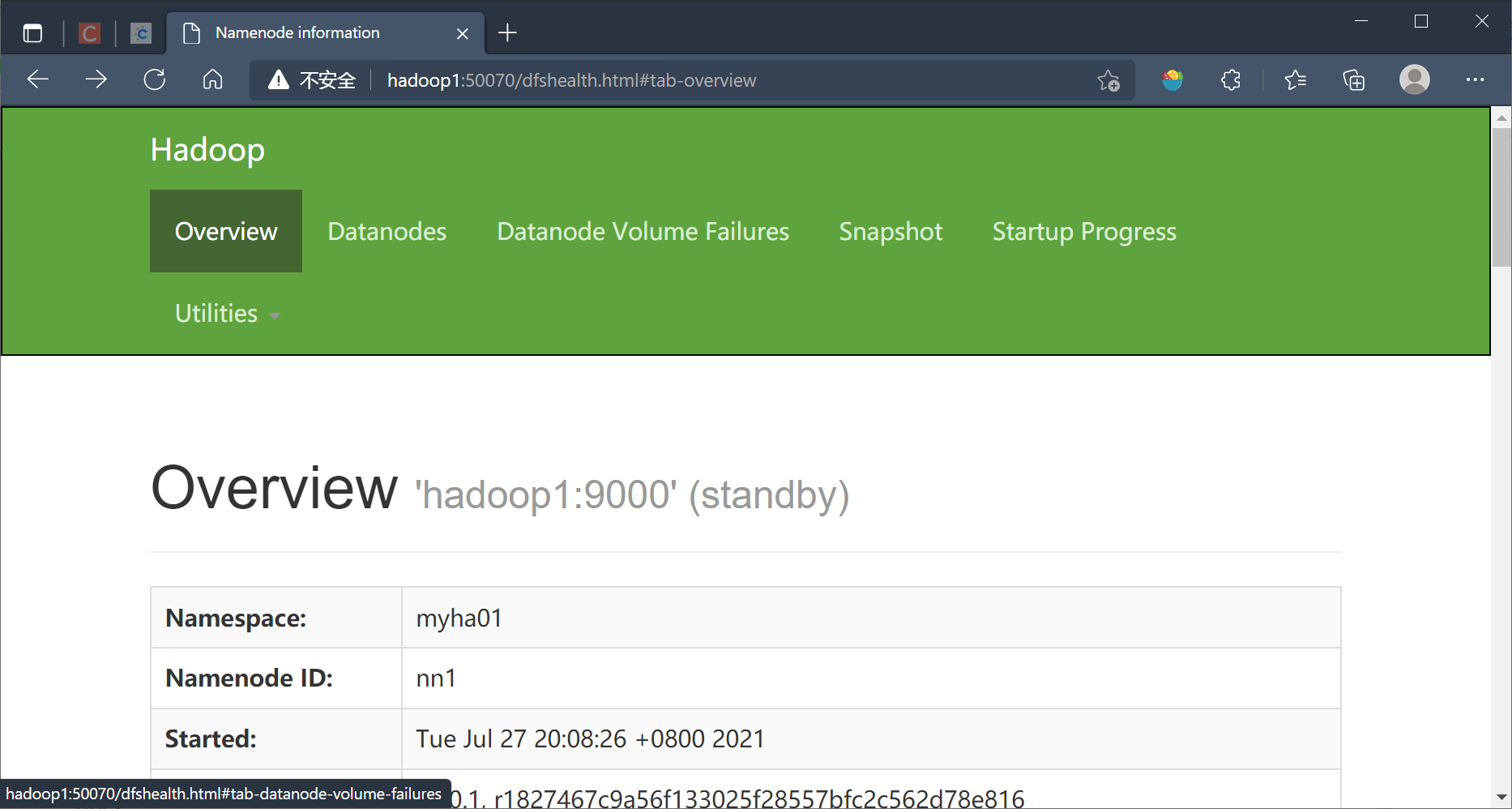Select the Namenode ID value nn1
The height and width of the screenshot is (809, 1512).
pyautogui.click(x=436, y=678)
